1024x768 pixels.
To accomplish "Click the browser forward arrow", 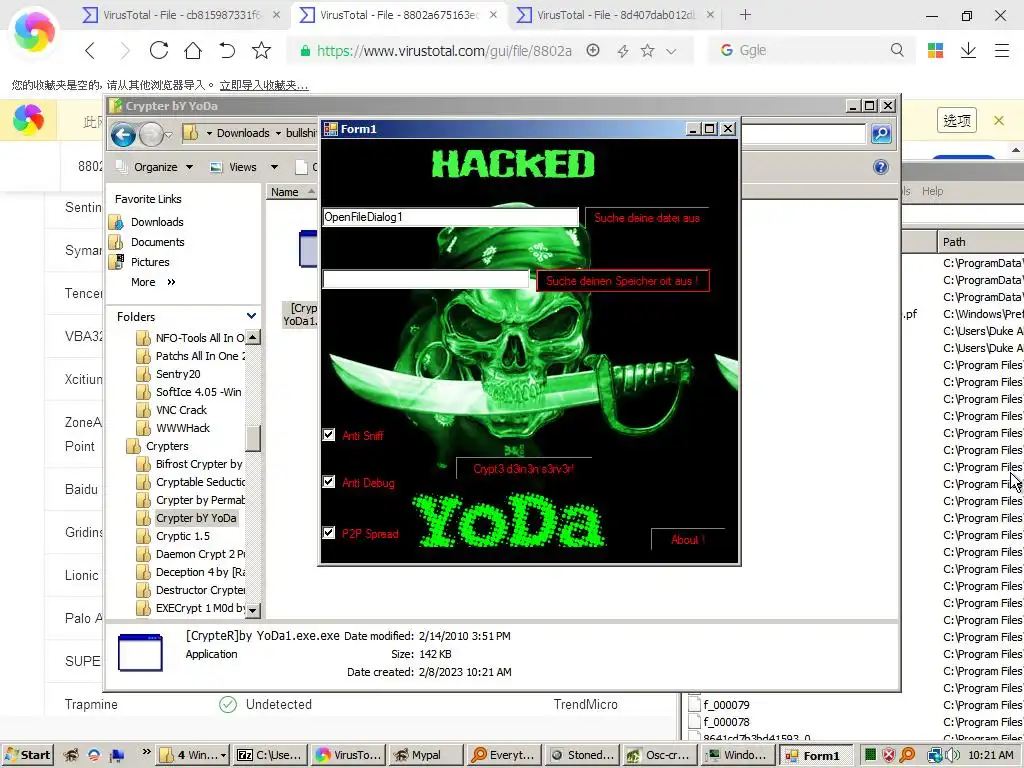I will [124, 50].
